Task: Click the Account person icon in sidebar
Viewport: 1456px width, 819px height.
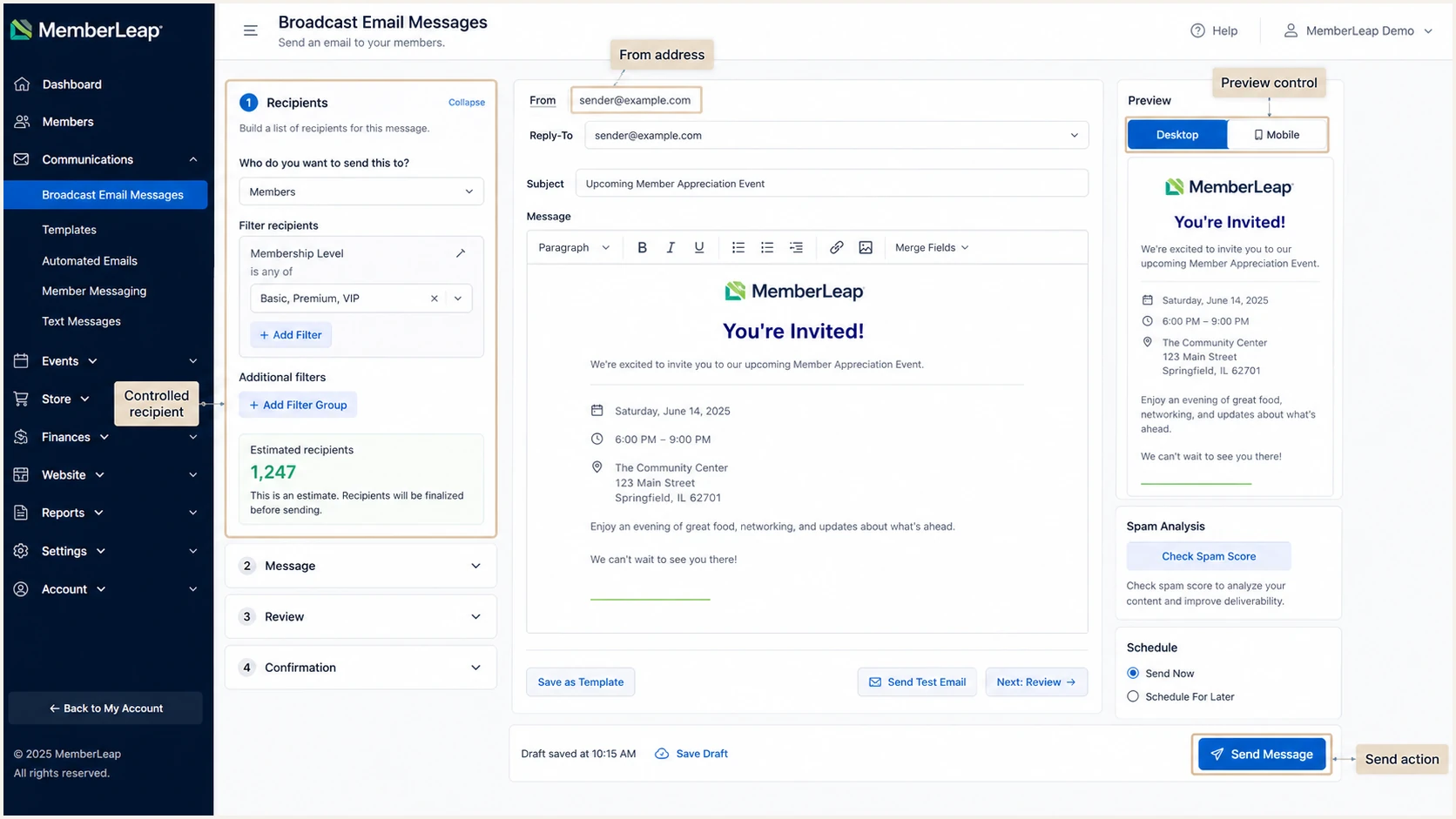Action: (x=22, y=589)
